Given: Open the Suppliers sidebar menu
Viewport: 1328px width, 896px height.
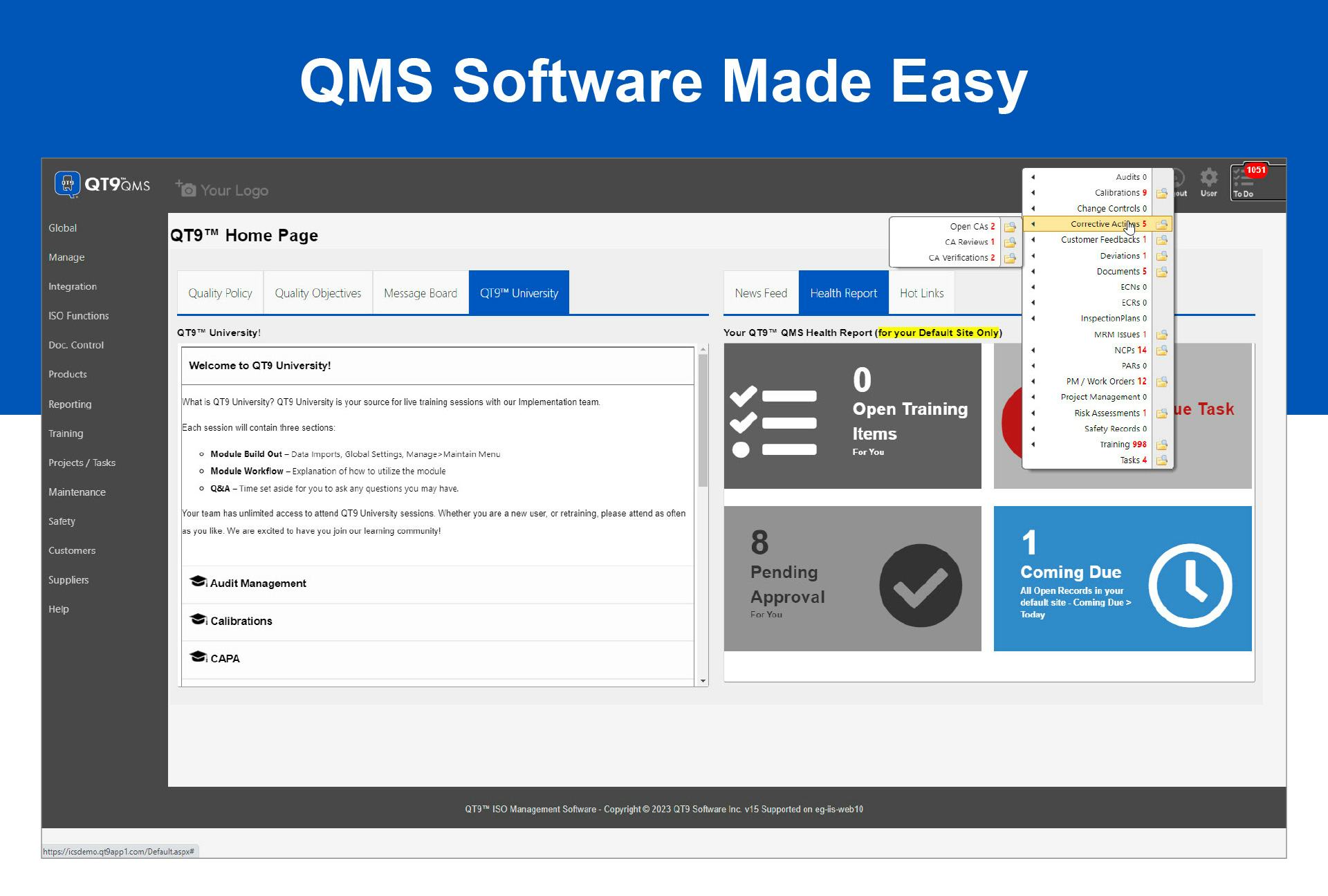Looking at the screenshot, I should tap(68, 579).
